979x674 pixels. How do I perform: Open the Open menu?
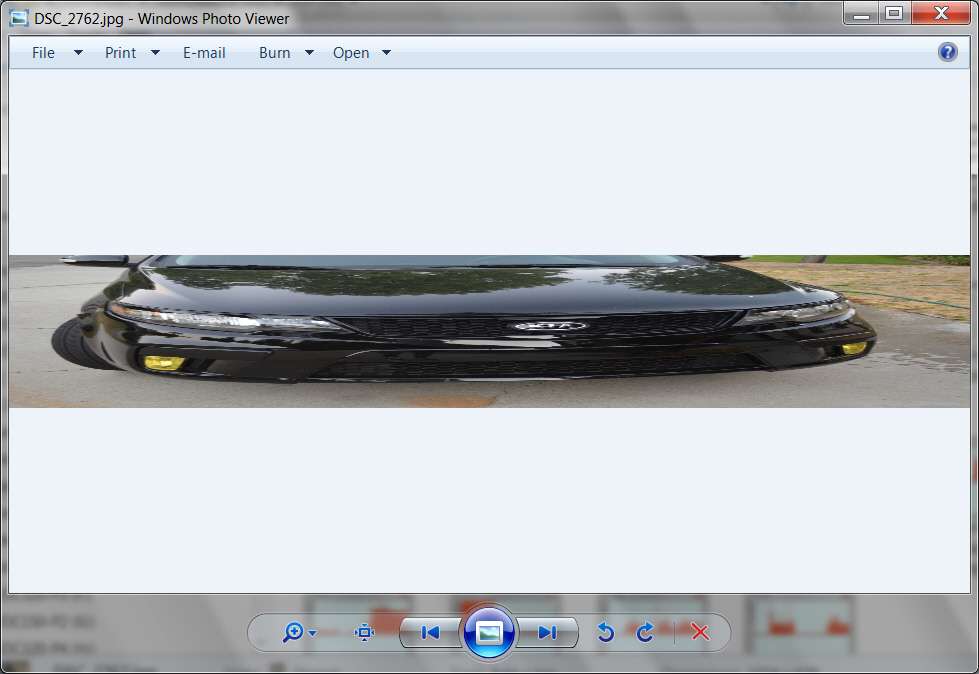(x=351, y=53)
